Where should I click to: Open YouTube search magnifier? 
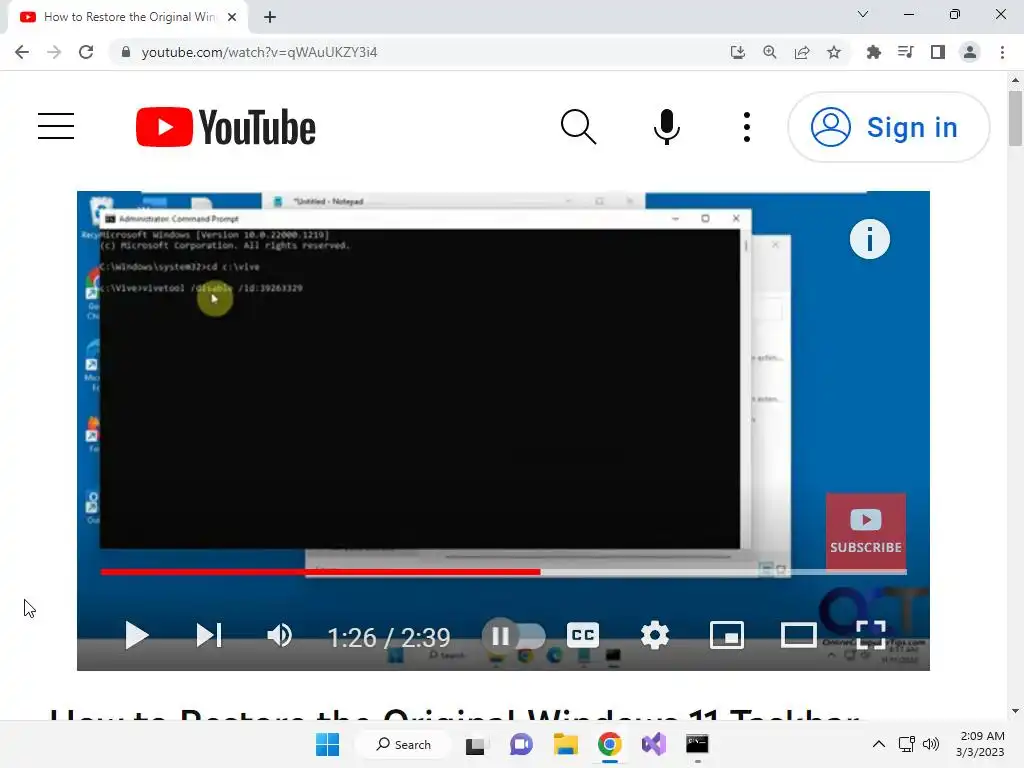pos(578,127)
